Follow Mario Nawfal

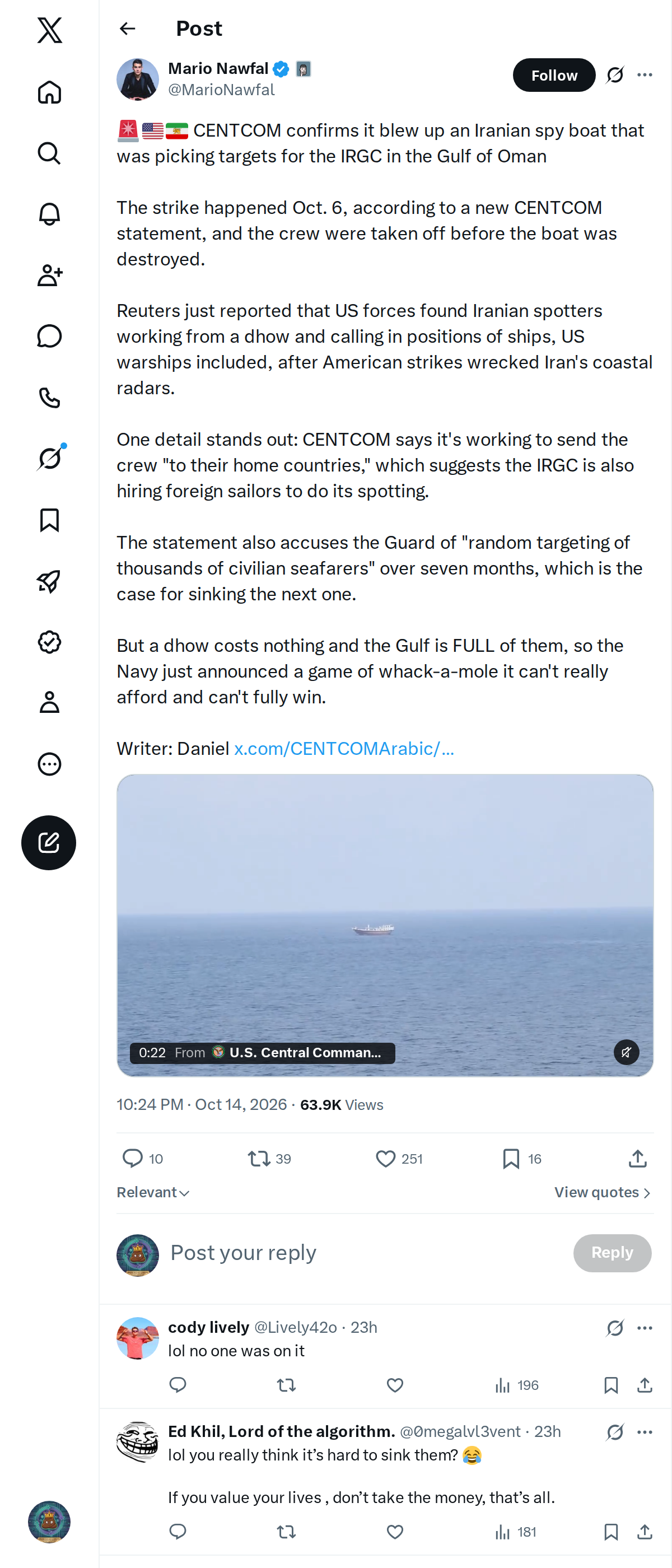pos(554,75)
